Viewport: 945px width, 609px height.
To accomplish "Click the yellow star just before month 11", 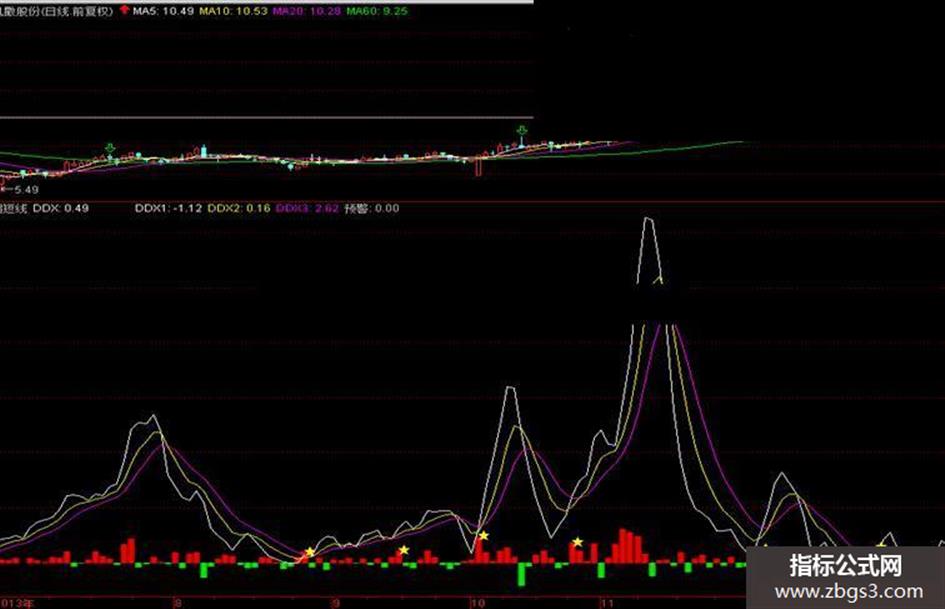I will tap(577, 542).
